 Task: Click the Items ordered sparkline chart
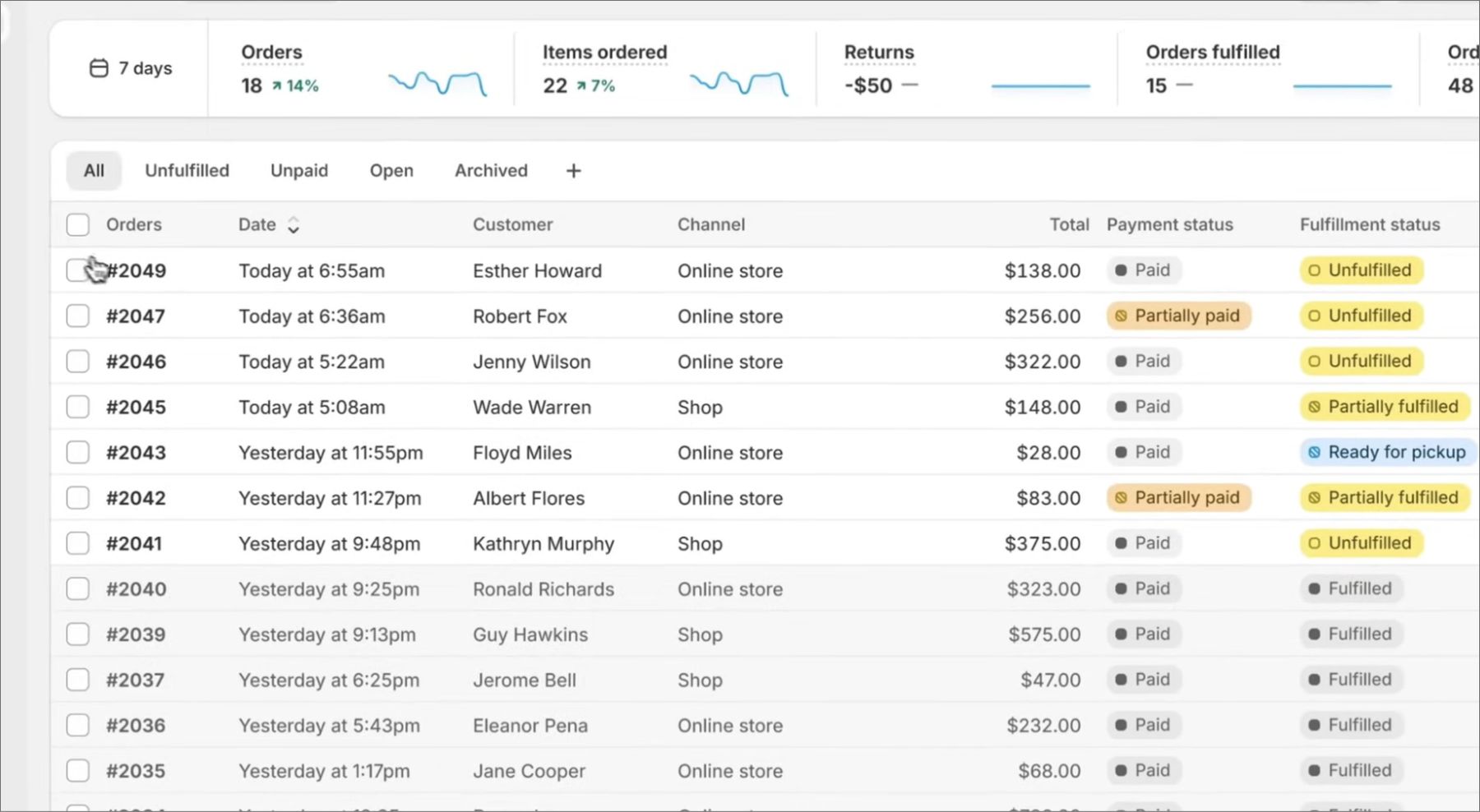coord(738,84)
